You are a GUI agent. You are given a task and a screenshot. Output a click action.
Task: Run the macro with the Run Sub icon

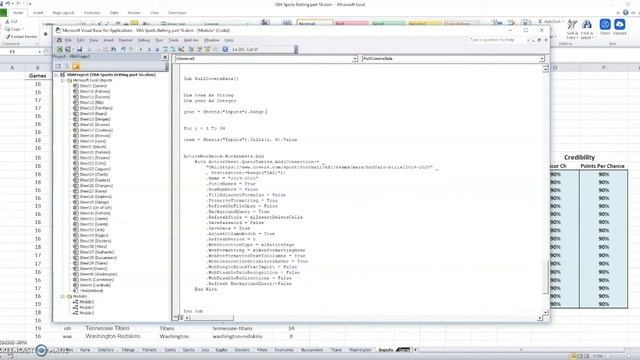[140, 49]
